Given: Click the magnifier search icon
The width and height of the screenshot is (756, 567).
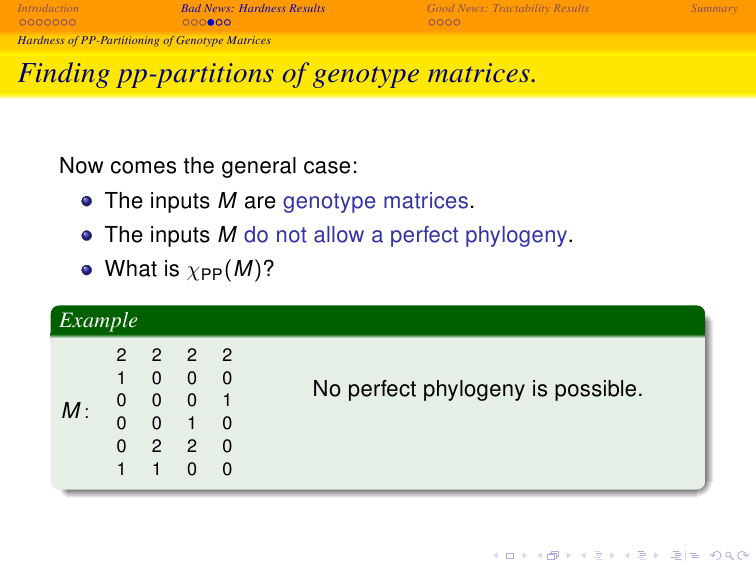Looking at the screenshot, I should [x=729, y=555].
